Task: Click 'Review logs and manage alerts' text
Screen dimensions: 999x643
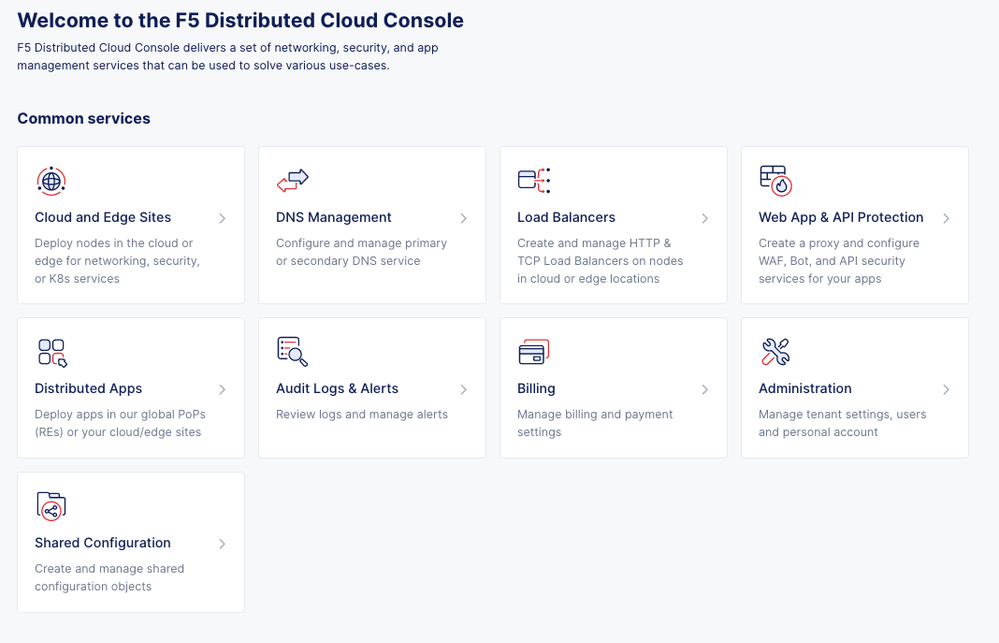Action: [362, 414]
